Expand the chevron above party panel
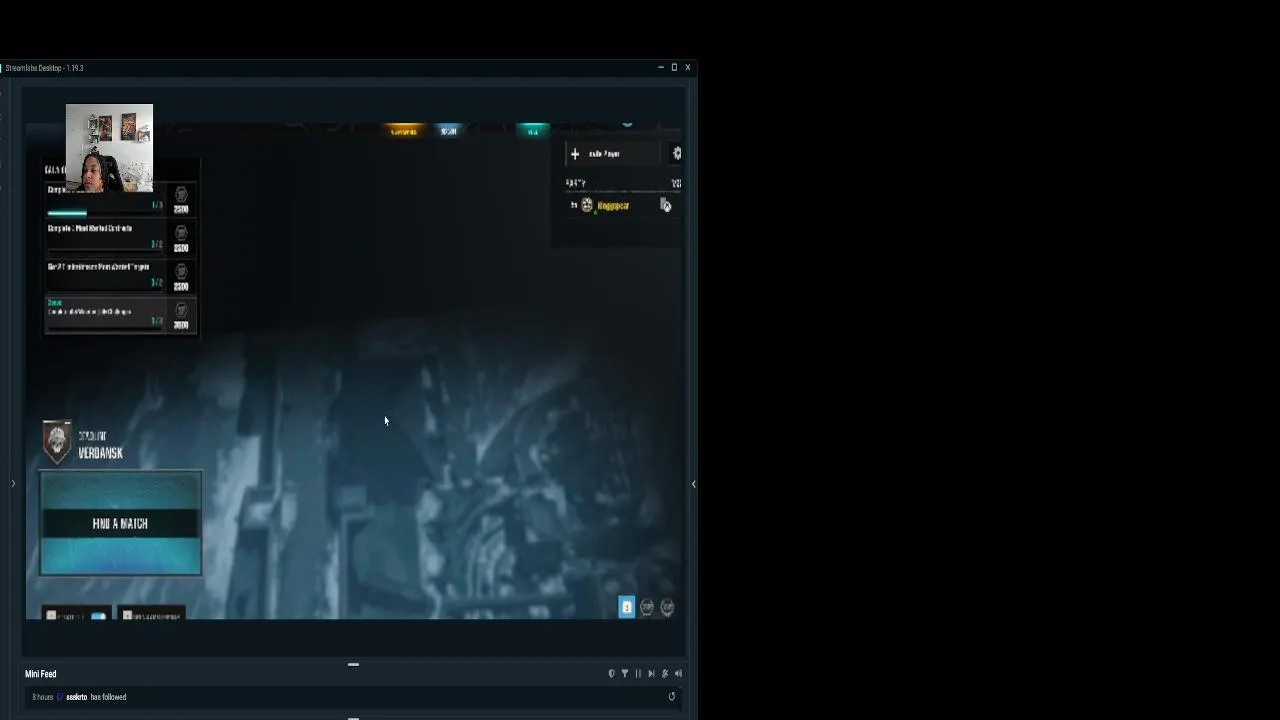1280x720 pixels. (627, 125)
